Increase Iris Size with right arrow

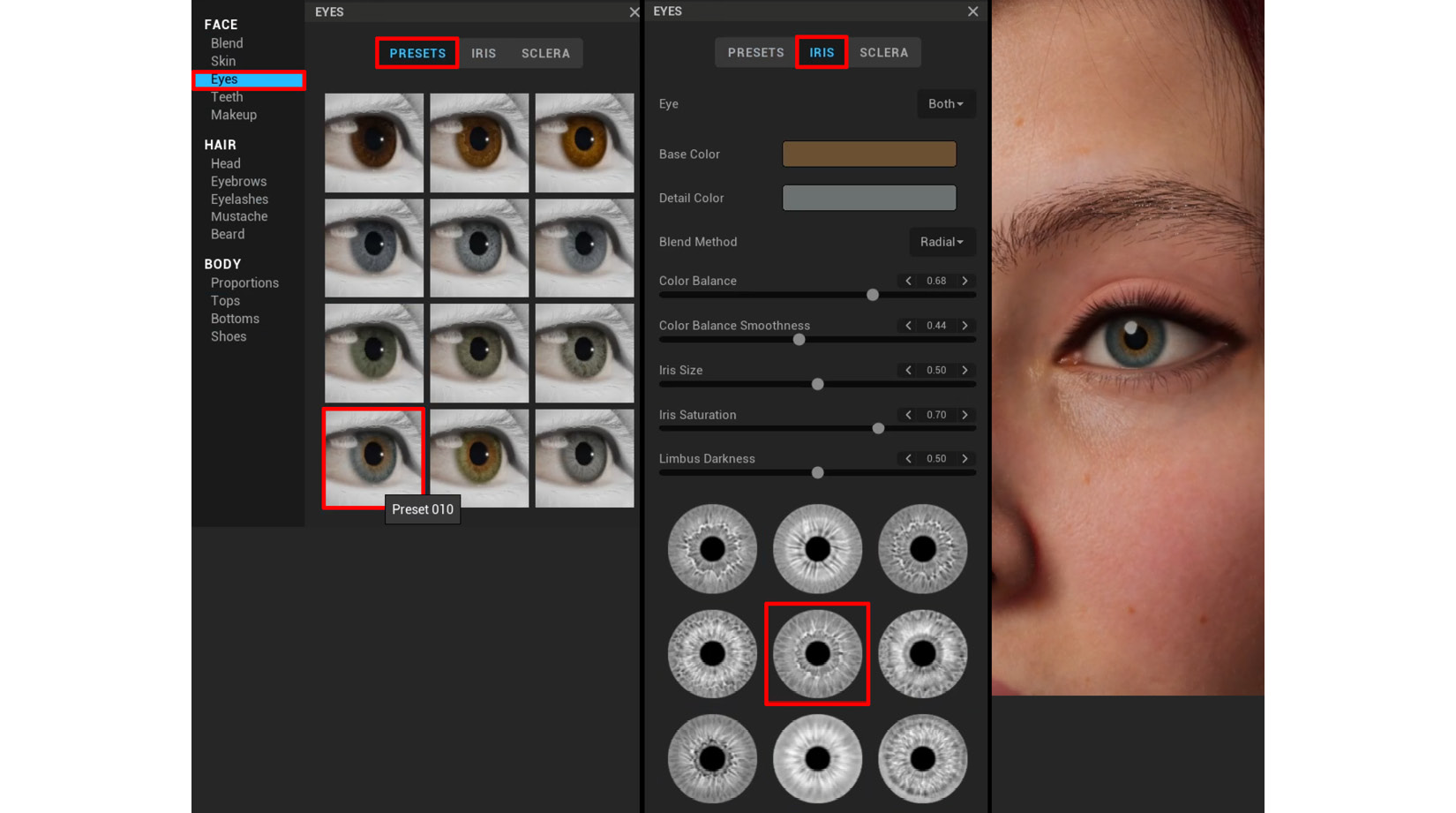point(965,370)
